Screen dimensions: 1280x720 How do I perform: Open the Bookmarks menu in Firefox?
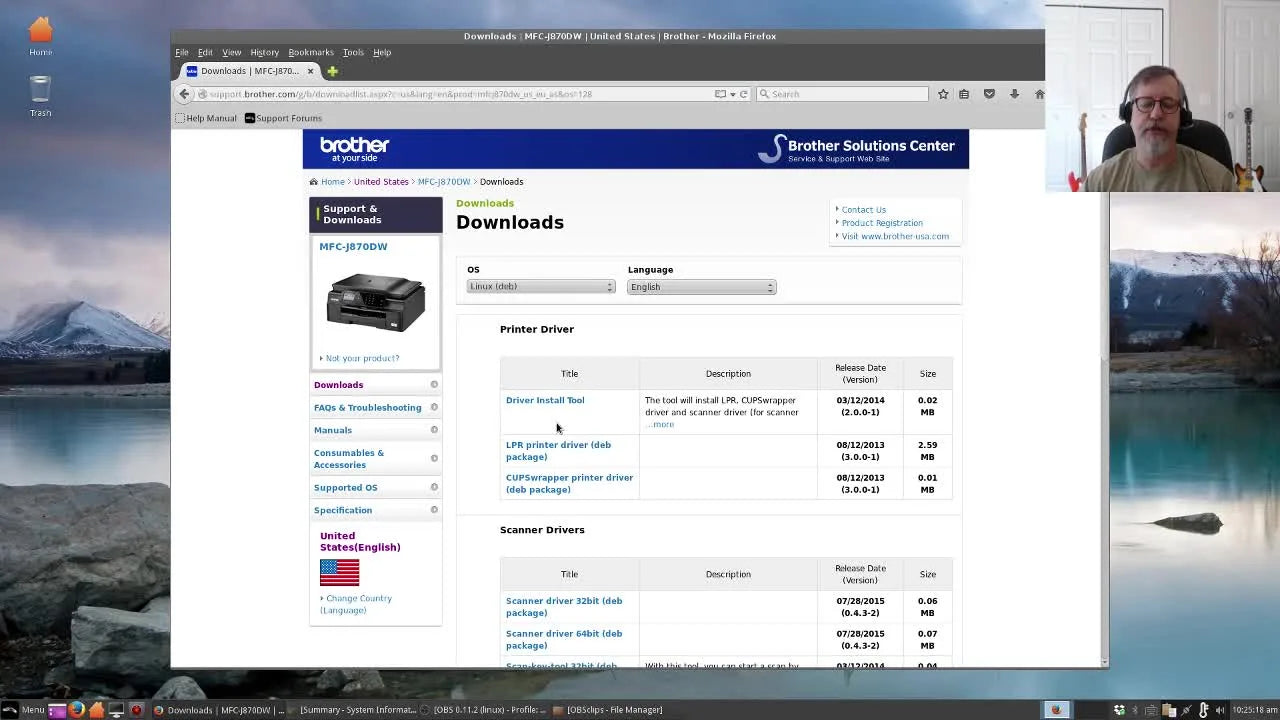[x=311, y=52]
